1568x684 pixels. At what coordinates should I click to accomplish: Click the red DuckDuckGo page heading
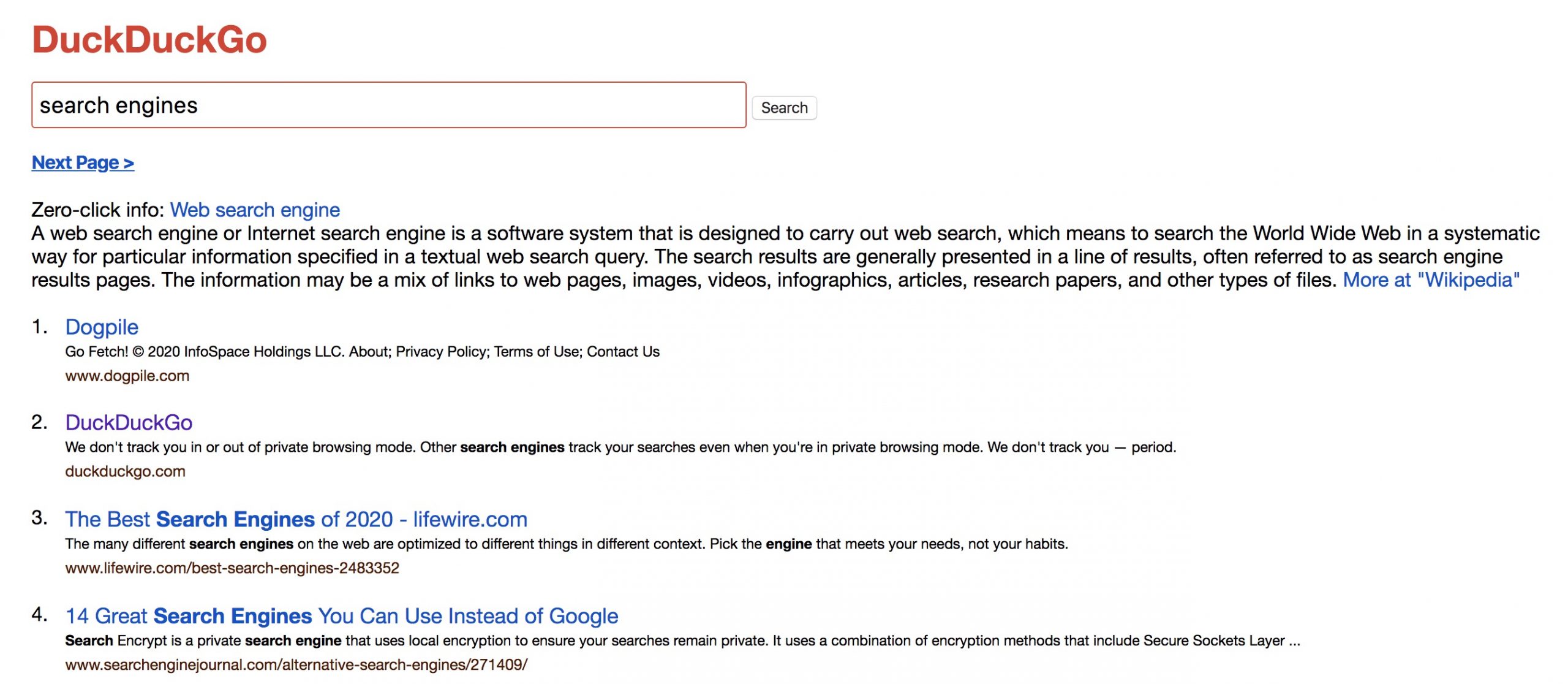(x=149, y=40)
